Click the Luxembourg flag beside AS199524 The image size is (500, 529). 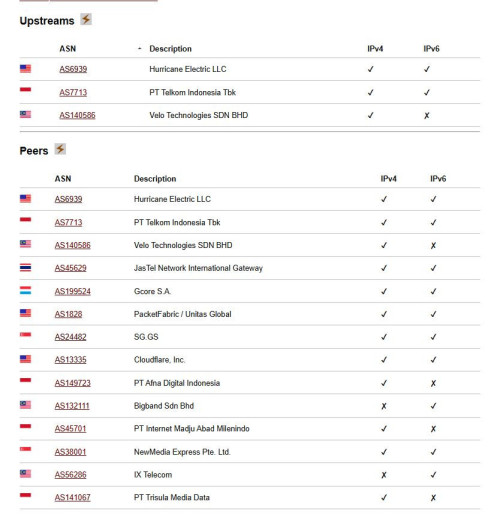pyautogui.click(x=25, y=290)
